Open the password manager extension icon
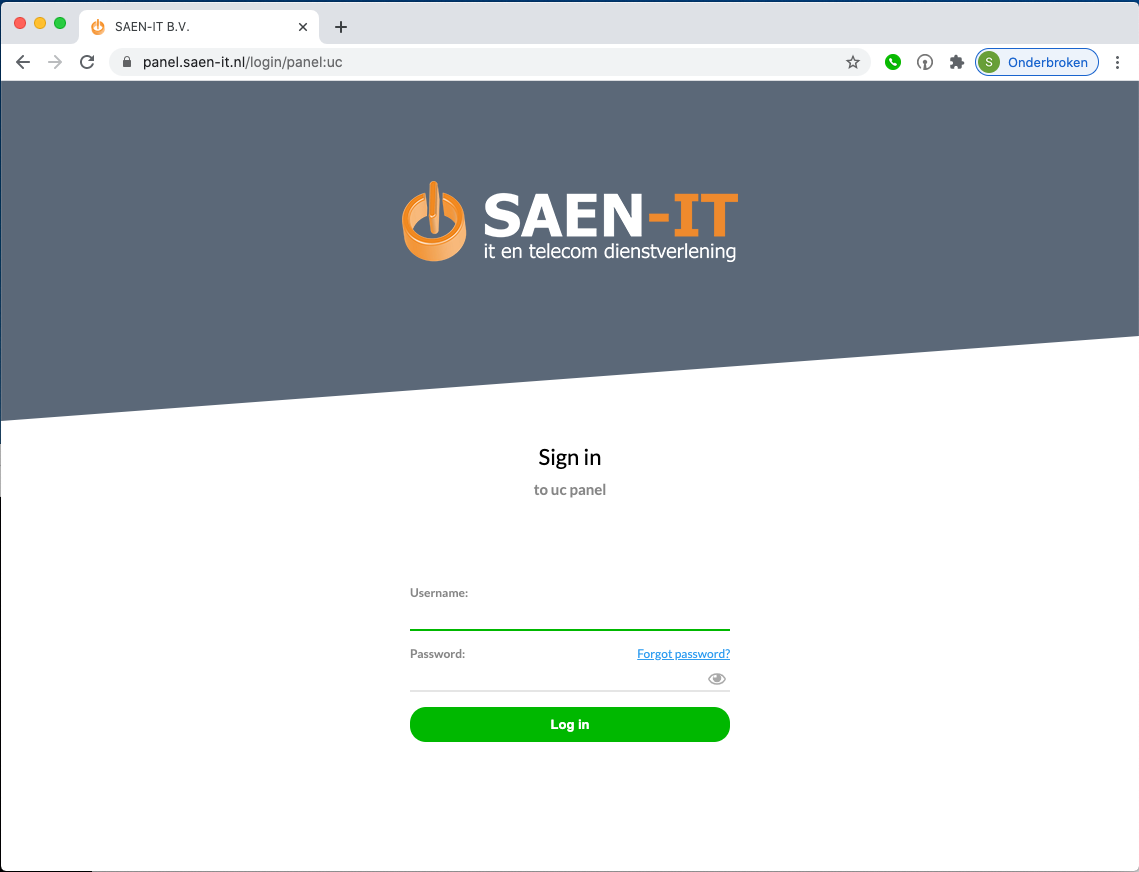 [925, 62]
